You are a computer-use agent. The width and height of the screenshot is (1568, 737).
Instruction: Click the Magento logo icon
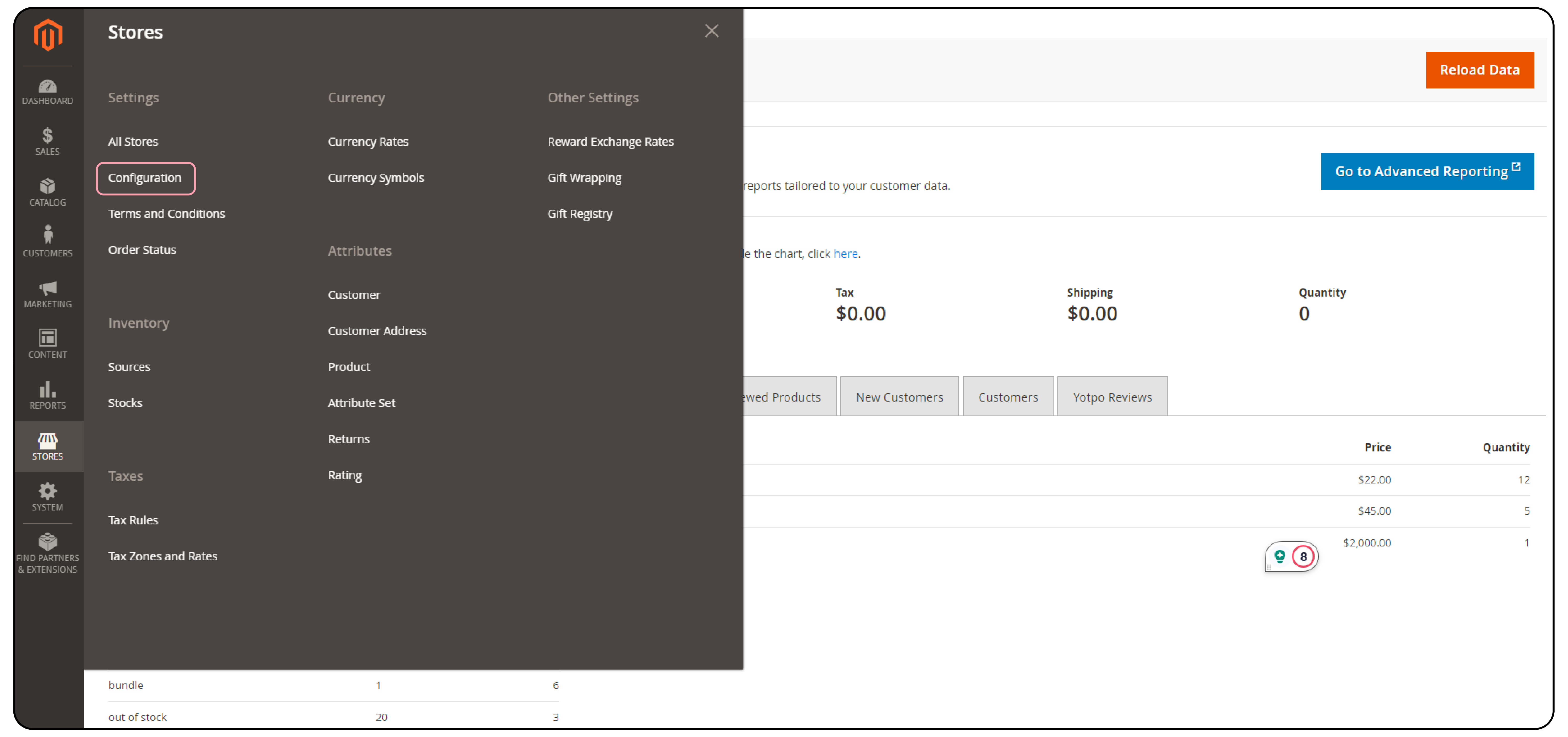(48, 35)
